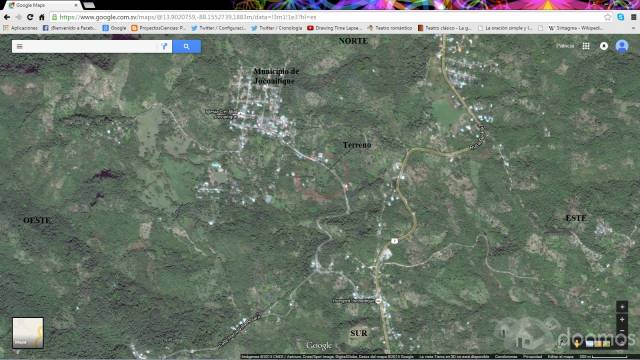Select the Street View pegman icon
This screenshot has width=640, height=360.
(576, 343)
